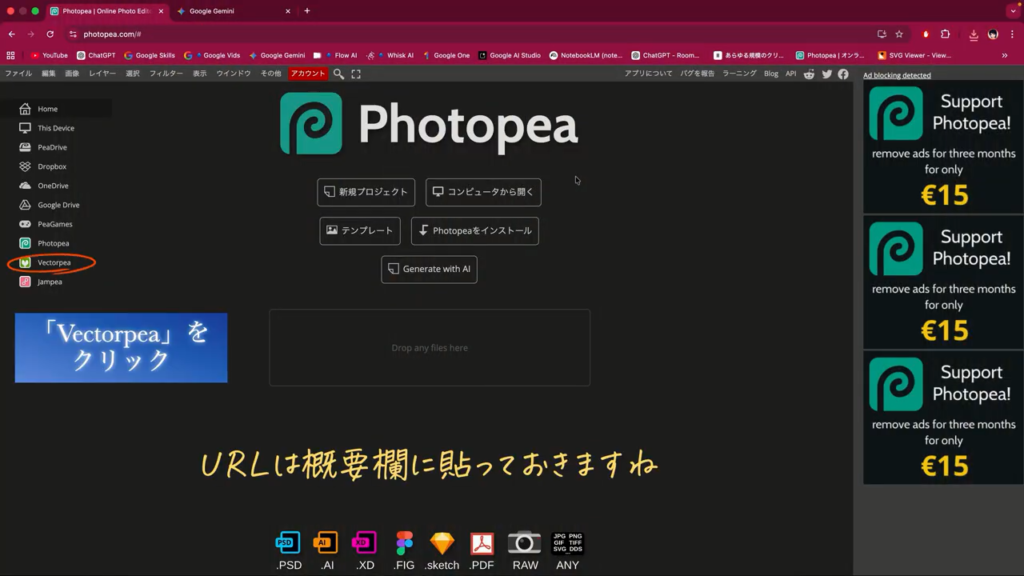
Task: Toggle fullscreen mode icon in menu bar
Action: 356,74
